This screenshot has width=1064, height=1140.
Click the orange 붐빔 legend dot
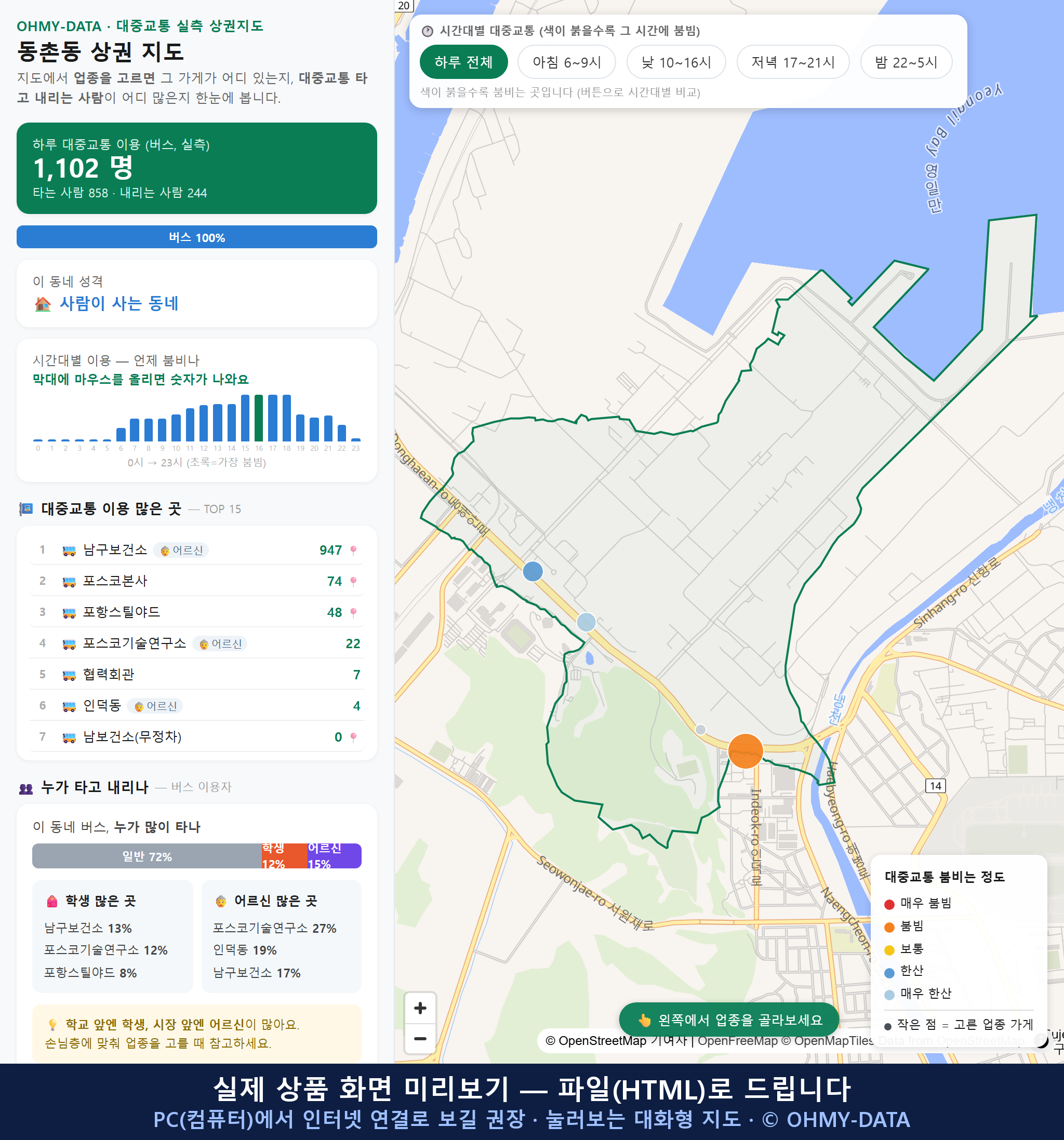pyautogui.click(x=889, y=927)
